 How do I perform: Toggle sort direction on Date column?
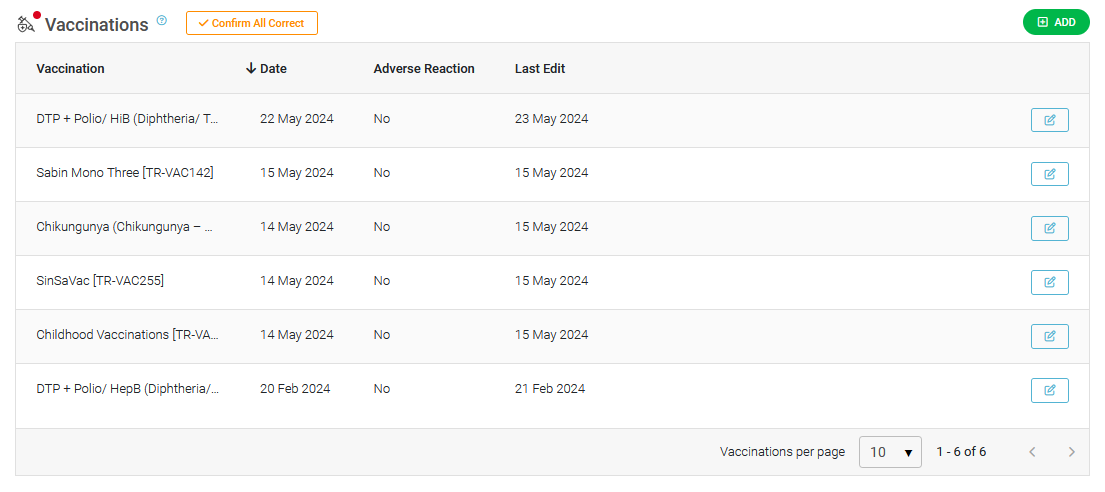click(x=266, y=68)
